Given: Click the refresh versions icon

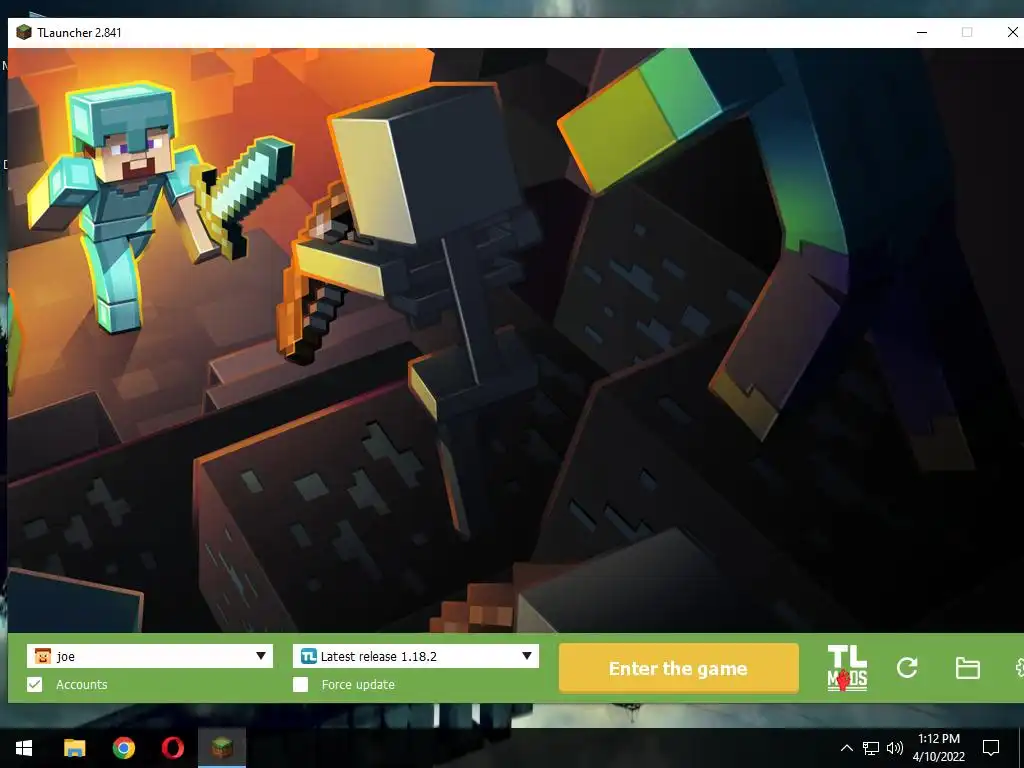Looking at the screenshot, I should 907,667.
